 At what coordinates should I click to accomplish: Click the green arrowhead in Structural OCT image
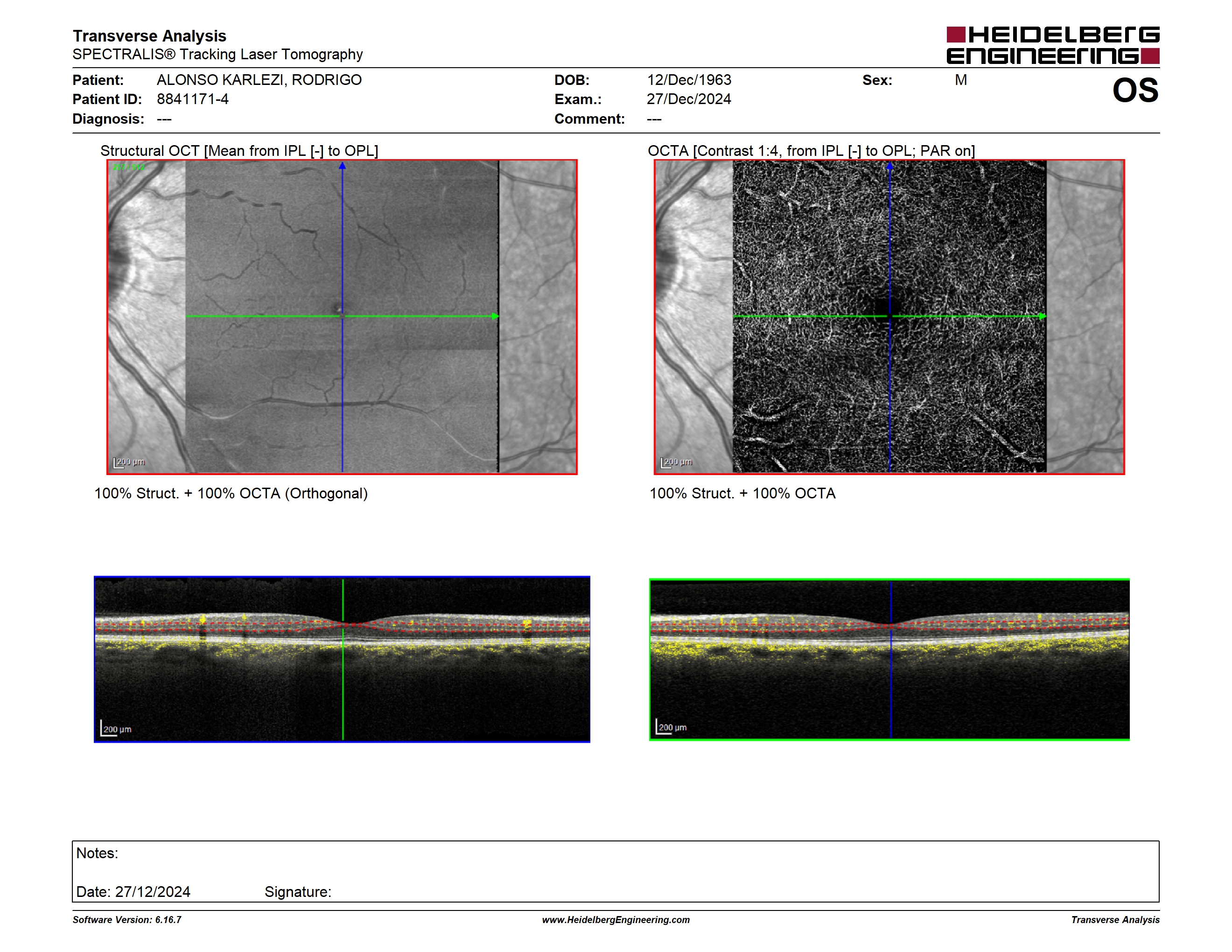pyautogui.click(x=495, y=316)
